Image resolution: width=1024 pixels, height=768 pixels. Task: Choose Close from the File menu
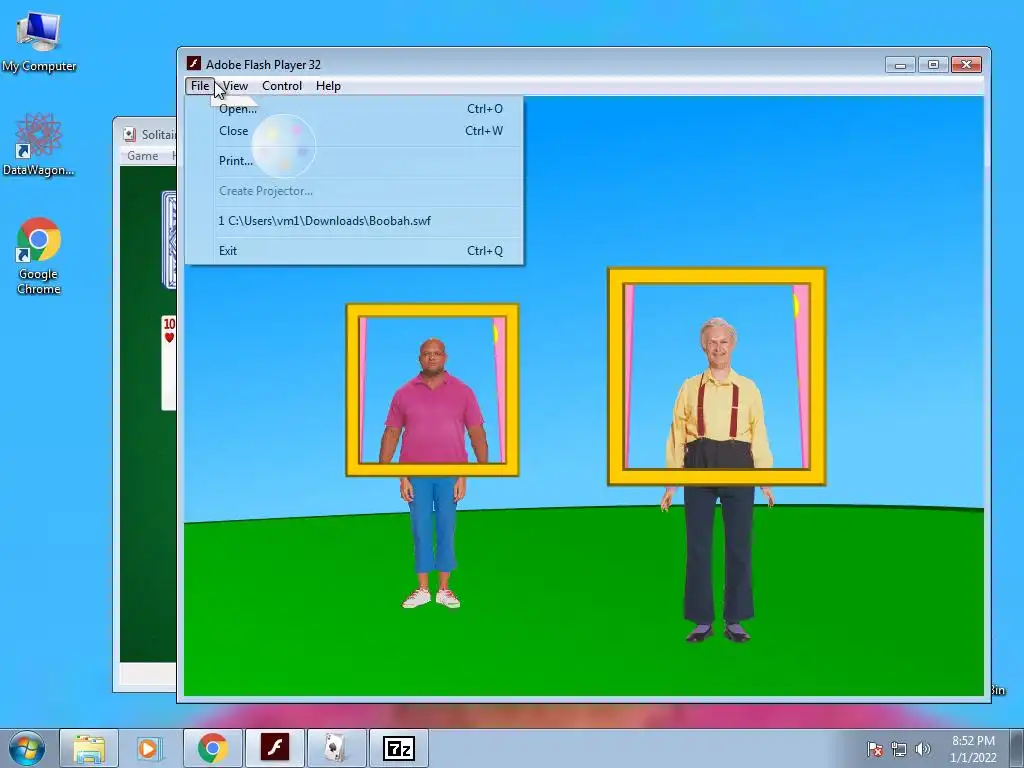pos(354,131)
